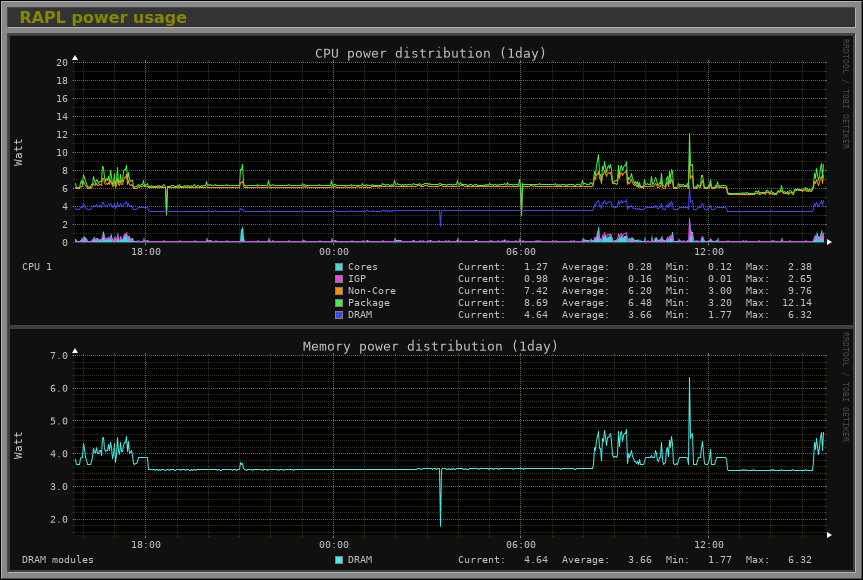
Task: Click the 18:00 time label in Memory graph
Action: pos(146,545)
